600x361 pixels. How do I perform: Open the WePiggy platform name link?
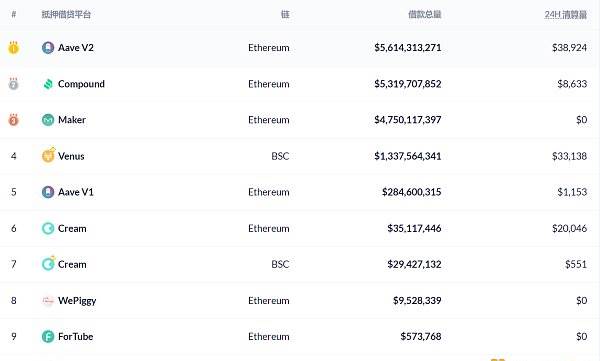point(77,301)
